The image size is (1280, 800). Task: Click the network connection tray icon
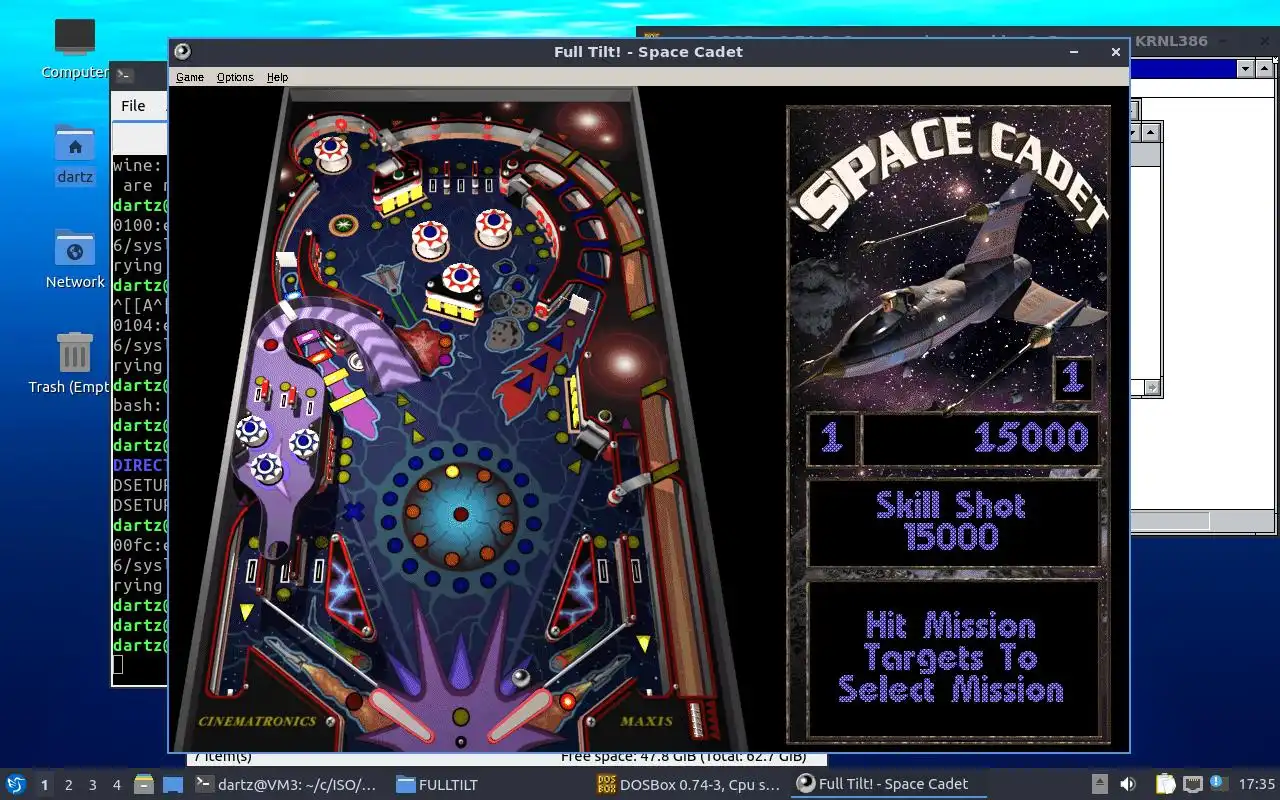[x=1192, y=784]
